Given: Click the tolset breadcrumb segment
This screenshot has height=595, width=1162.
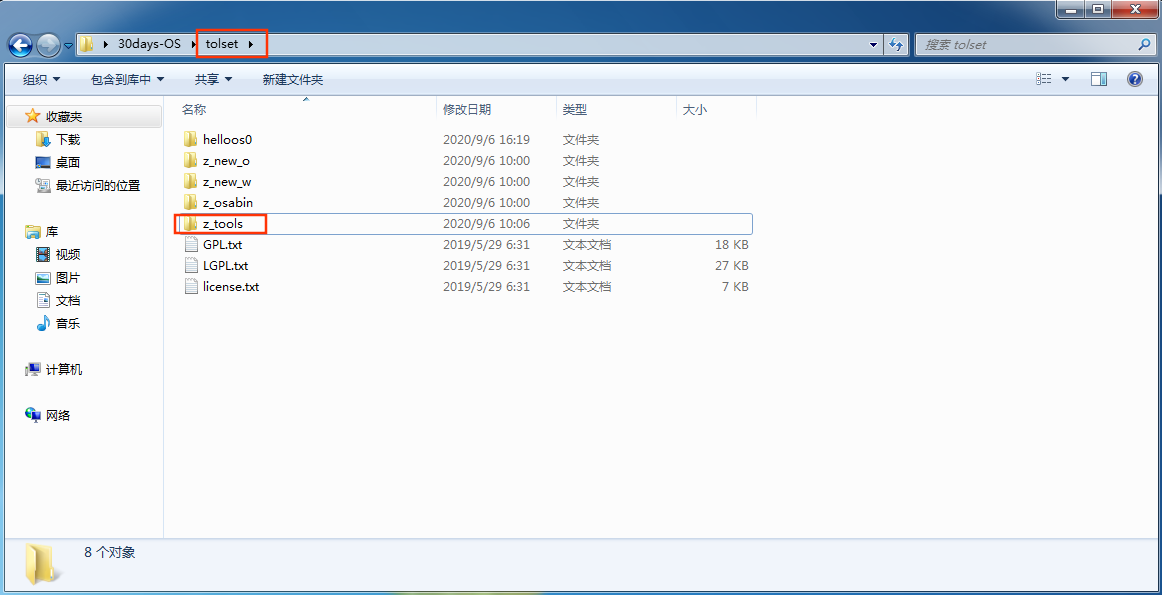Looking at the screenshot, I should [x=222, y=44].
